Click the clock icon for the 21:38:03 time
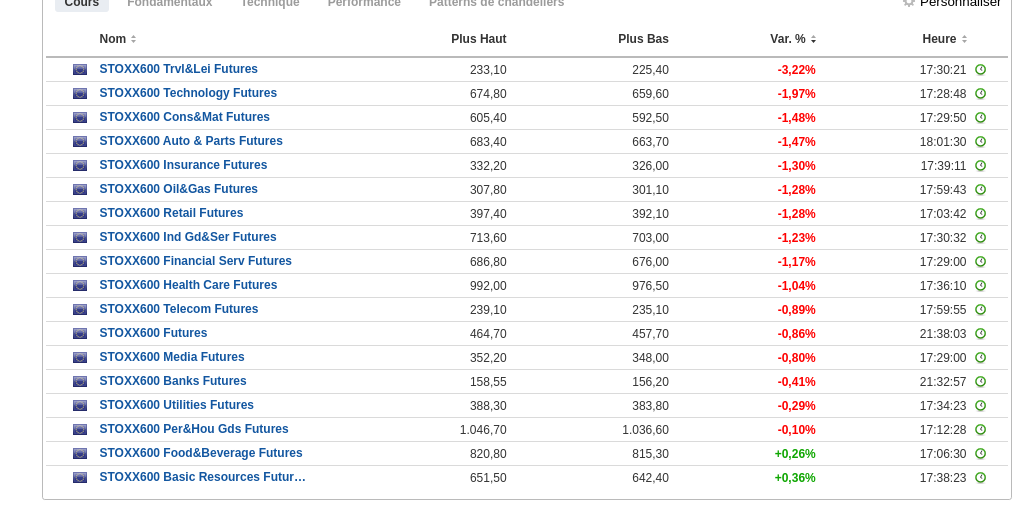Image resolution: width=1019 pixels, height=509 pixels. (980, 334)
